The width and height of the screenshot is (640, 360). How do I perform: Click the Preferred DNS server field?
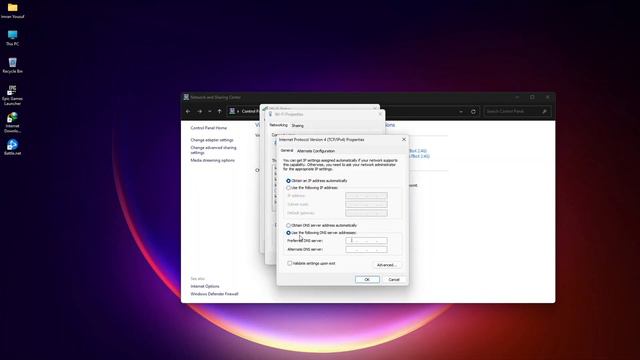[x=367, y=240]
